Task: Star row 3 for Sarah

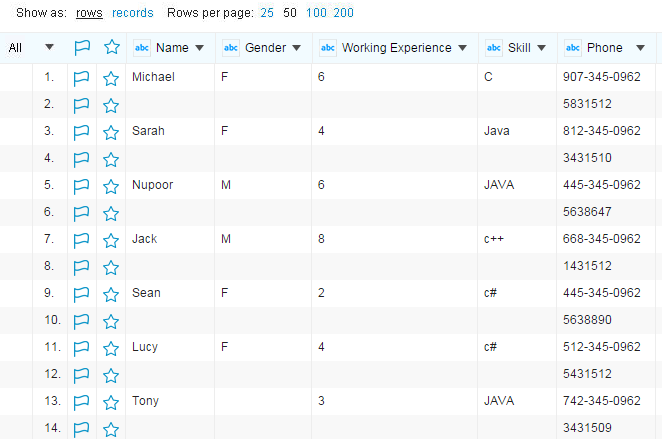Action: [111, 131]
